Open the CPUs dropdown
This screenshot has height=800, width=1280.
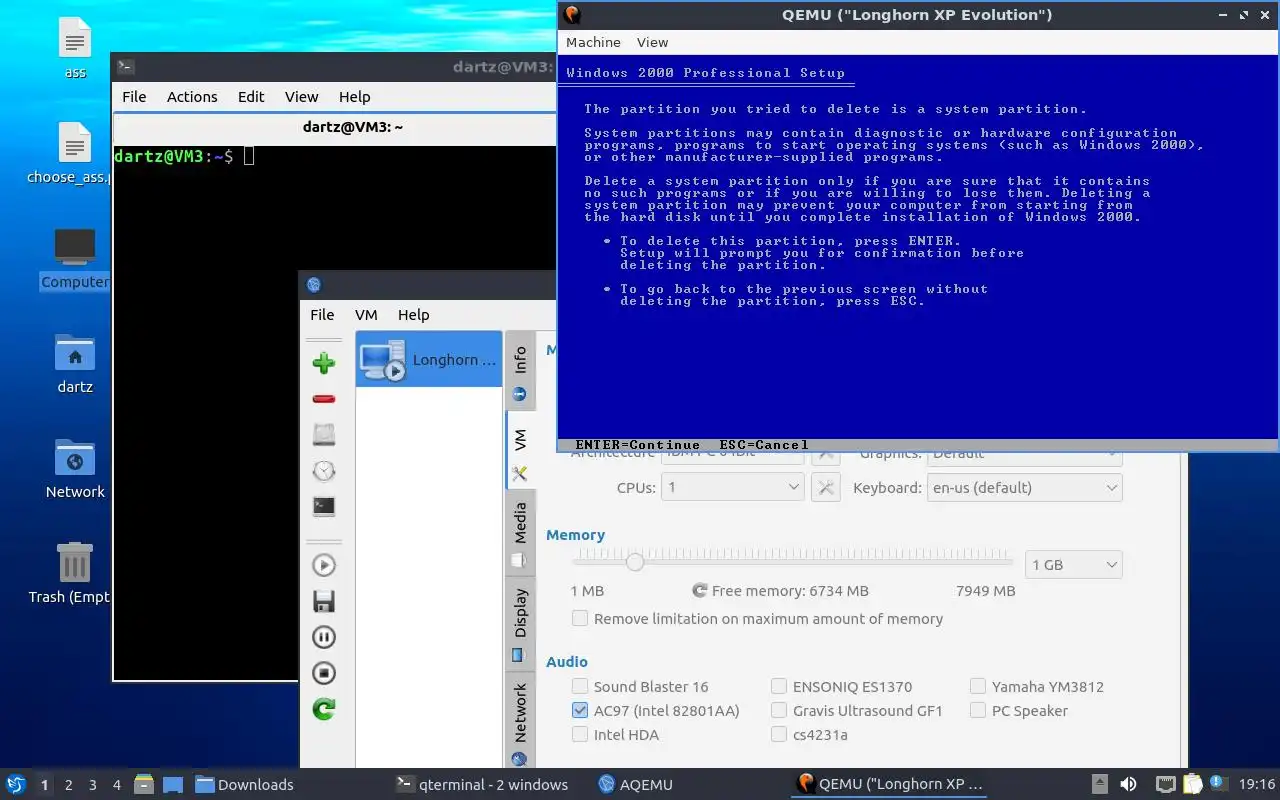[x=733, y=487]
